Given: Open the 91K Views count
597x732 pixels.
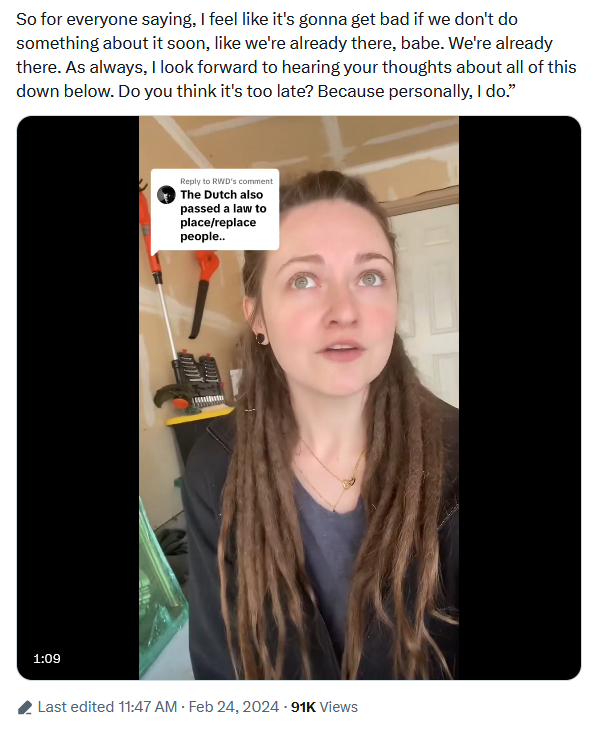Looking at the screenshot, I should coord(324,707).
